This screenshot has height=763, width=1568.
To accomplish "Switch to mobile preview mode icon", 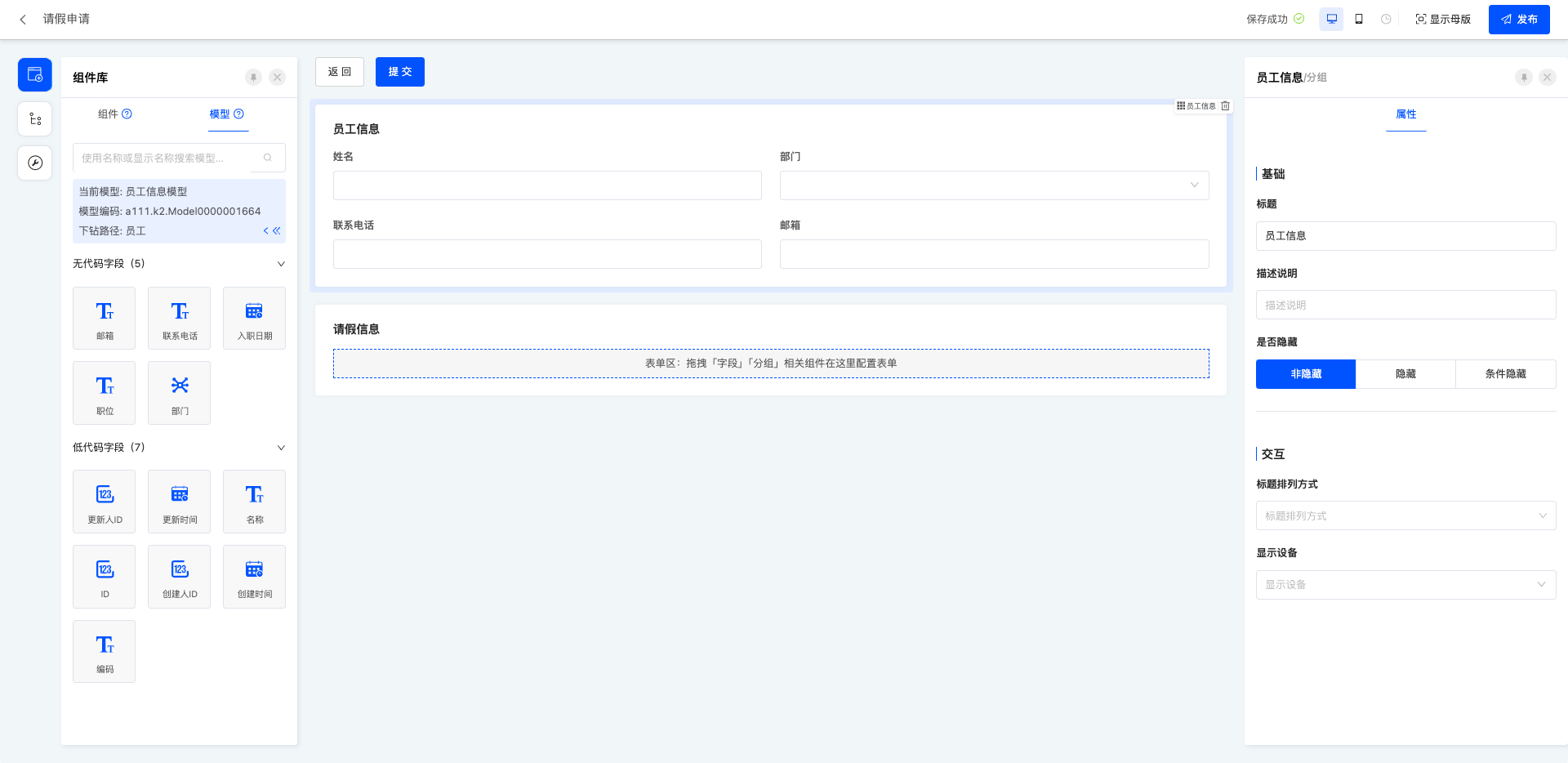I will click(1359, 20).
